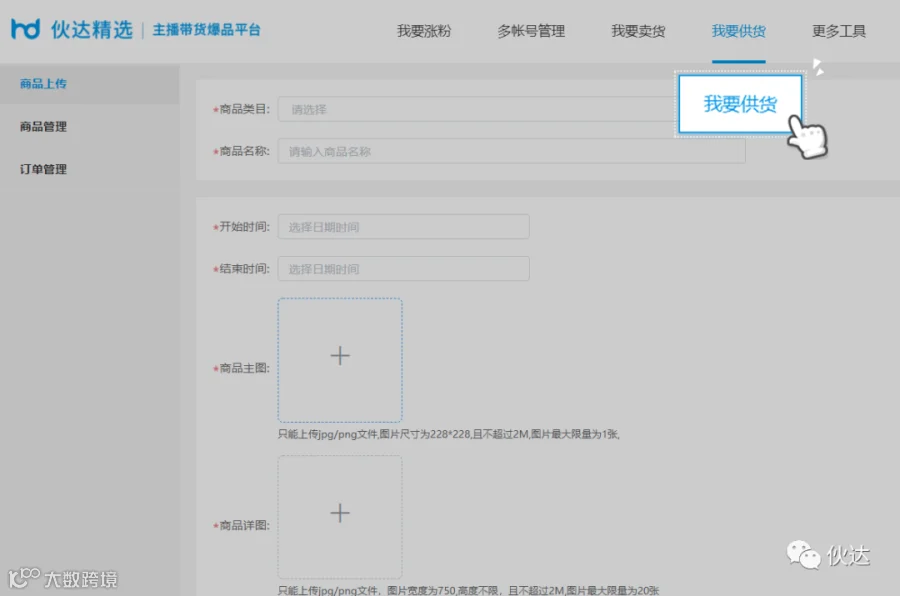Open the 商品类目 请选择 dropdown

tap(478, 109)
